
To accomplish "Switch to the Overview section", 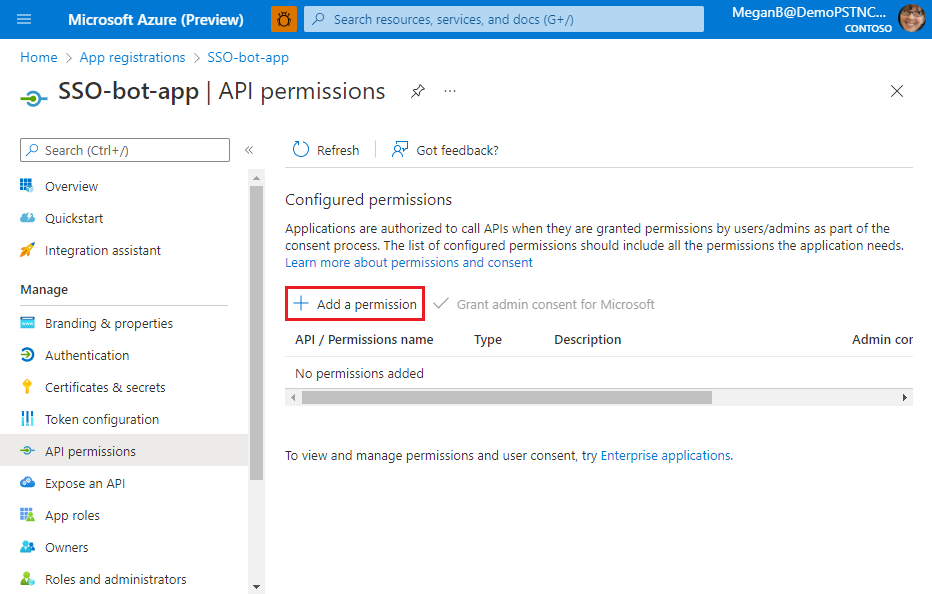I will (72, 186).
